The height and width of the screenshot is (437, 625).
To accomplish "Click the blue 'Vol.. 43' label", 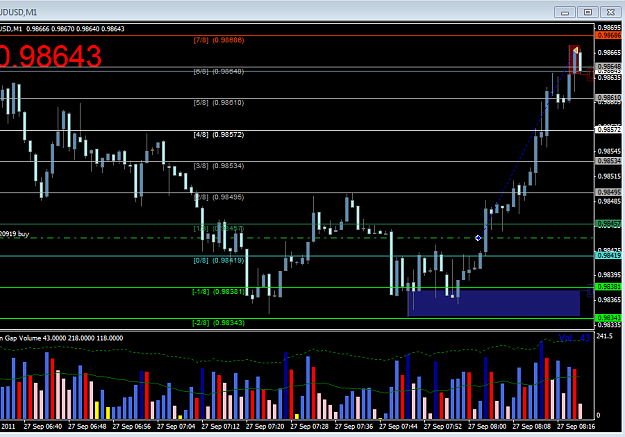I will pyautogui.click(x=574, y=338).
